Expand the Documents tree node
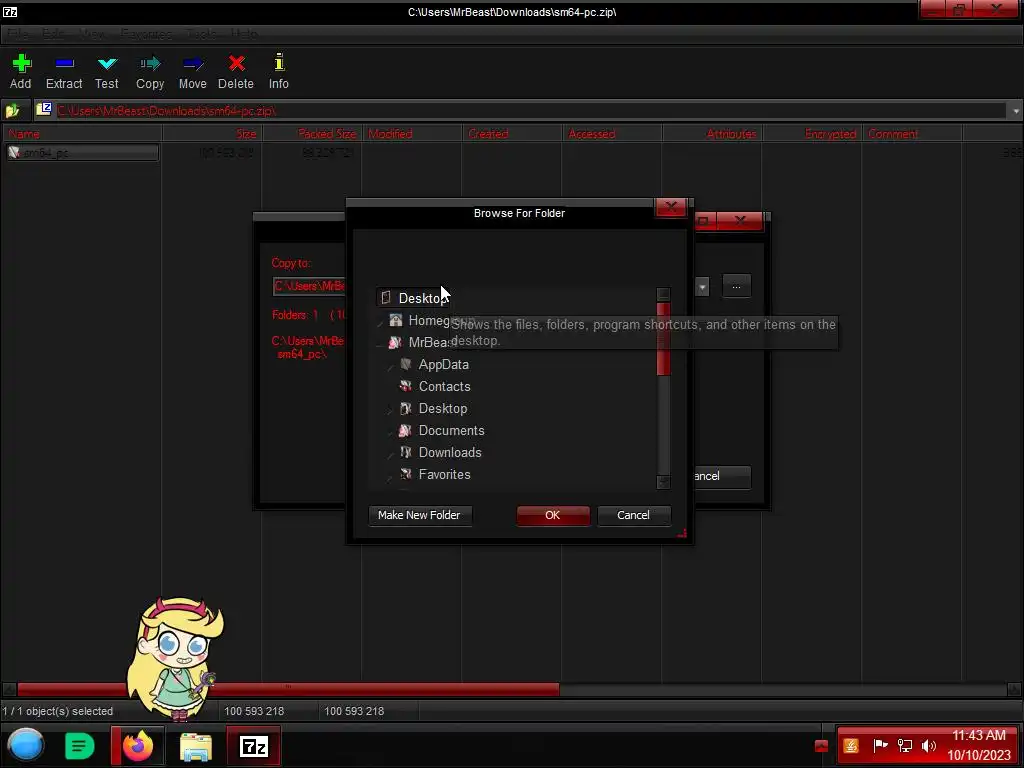Screen dimensions: 1024x768 click(x=391, y=432)
